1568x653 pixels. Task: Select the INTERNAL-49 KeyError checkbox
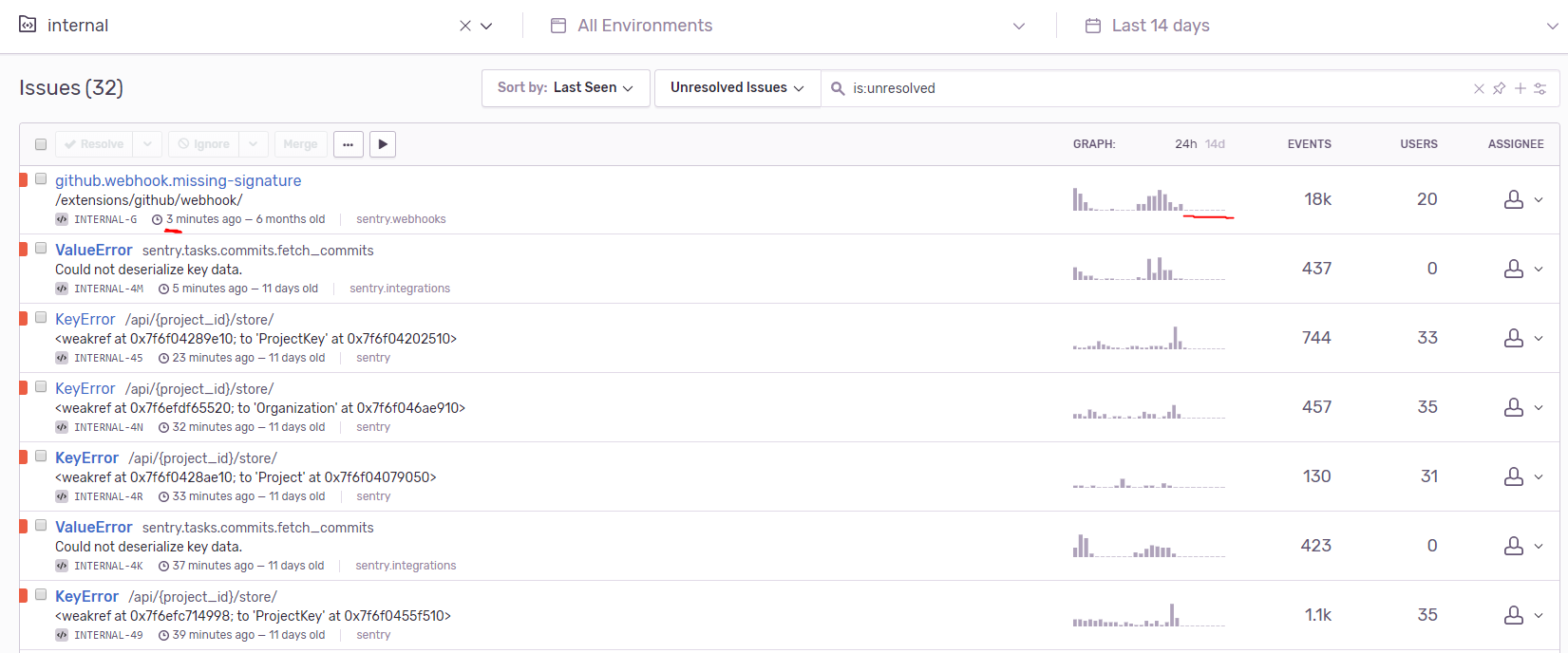(x=41, y=594)
